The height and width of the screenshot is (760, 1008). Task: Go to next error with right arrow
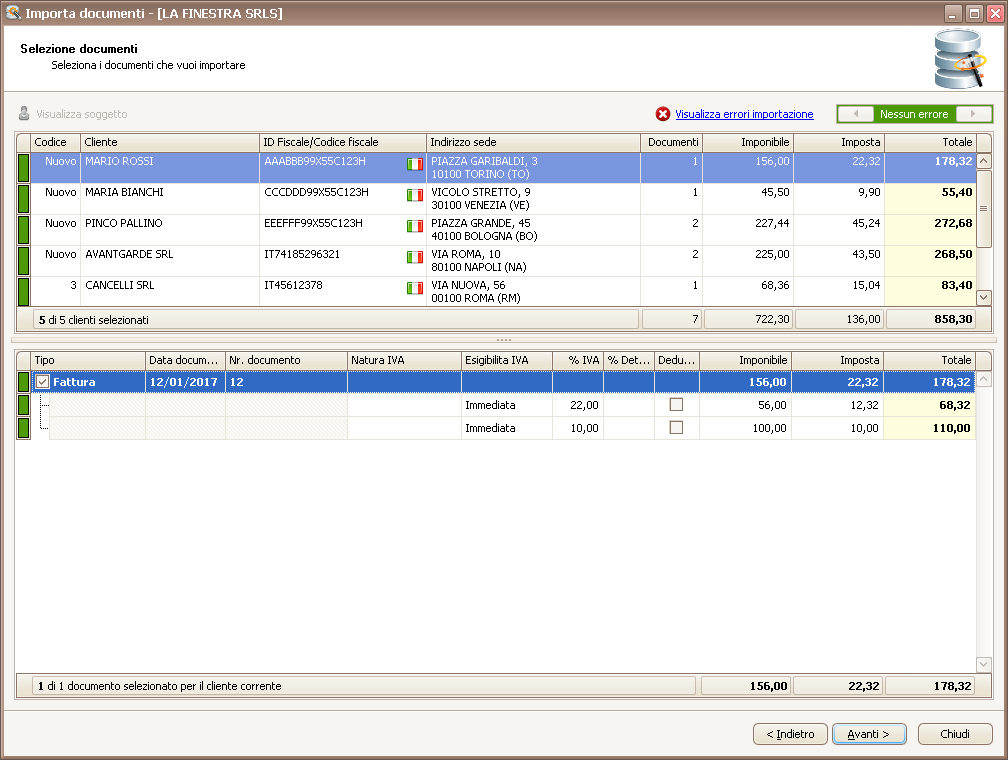[974, 114]
